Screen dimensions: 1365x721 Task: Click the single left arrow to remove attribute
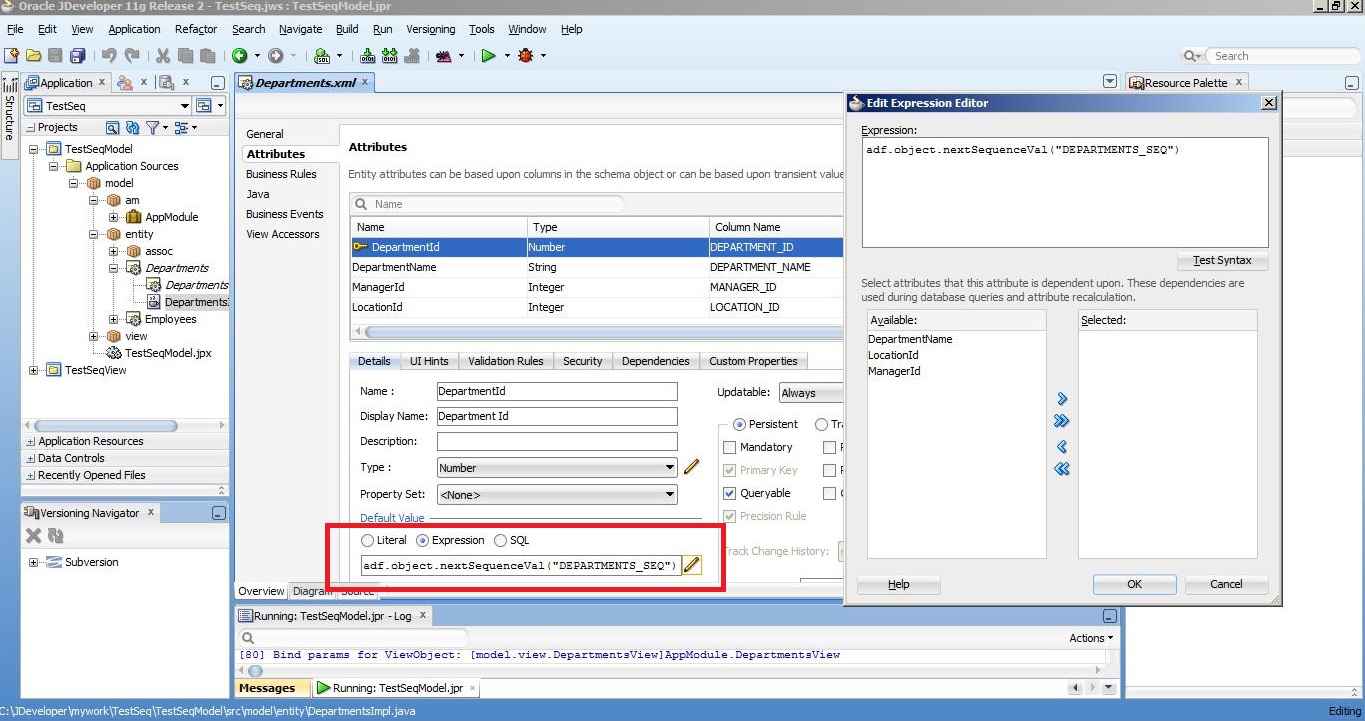point(1062,446)
